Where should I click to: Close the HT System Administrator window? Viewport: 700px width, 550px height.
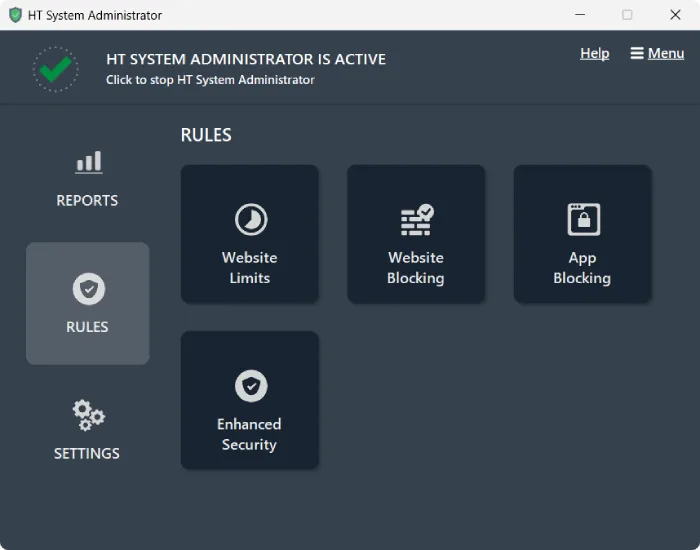coord(675,15)
